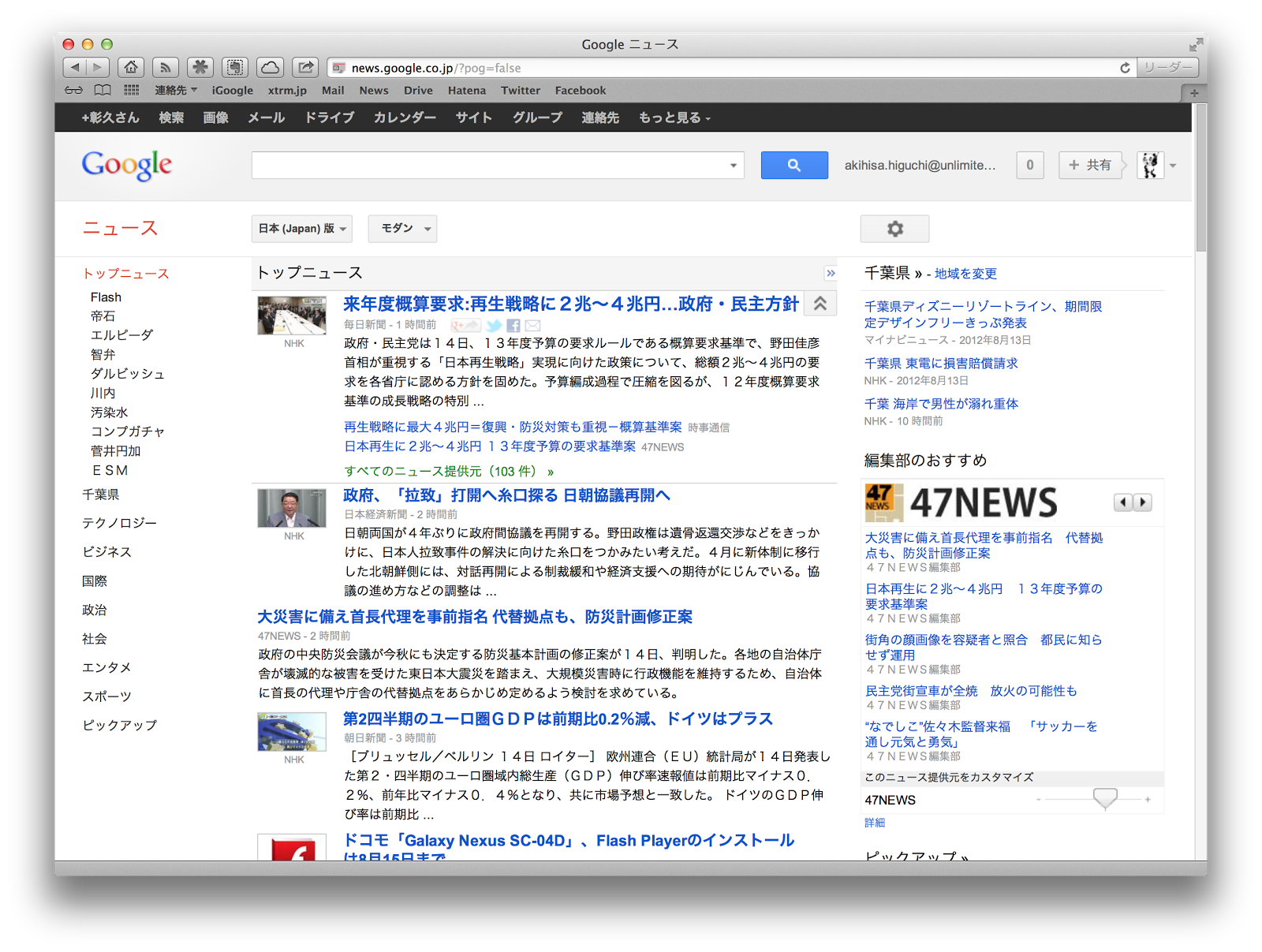Show the Reading List glasses icon
The image size is (1262, 952).
(73, 91)
